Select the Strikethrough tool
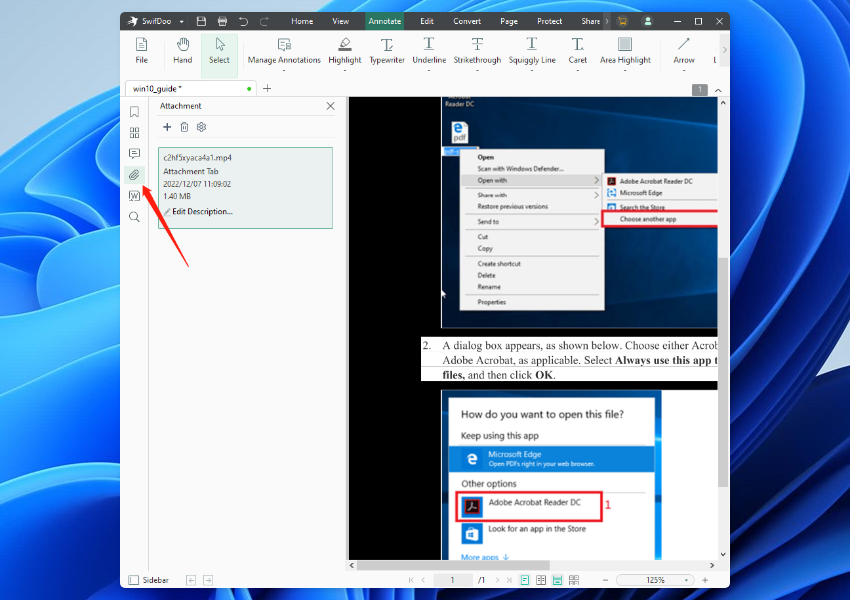This screenshot has width=850, height=600. coord(477,53)
